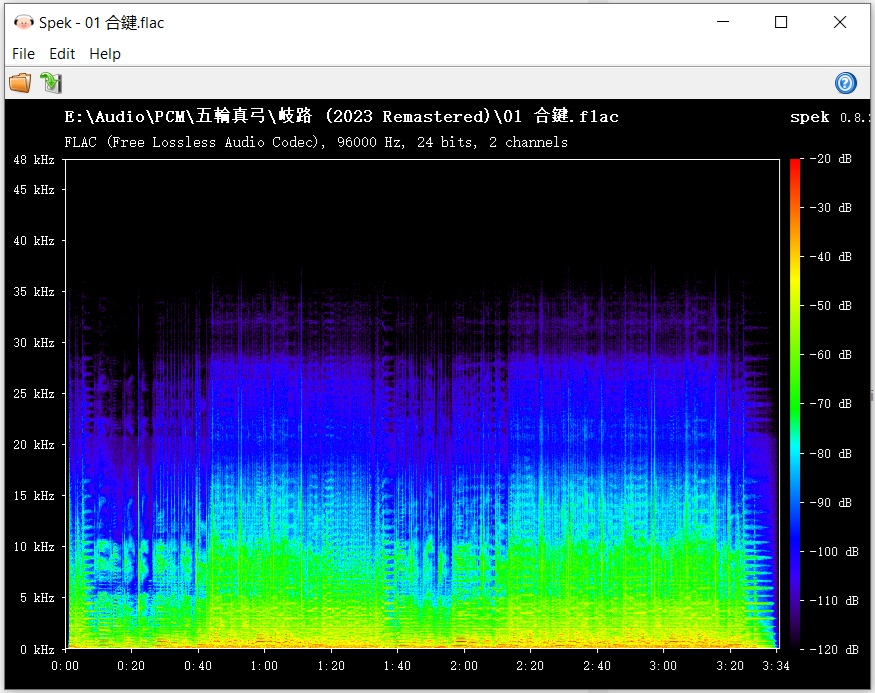875x693 pixels.
Task: Click the 3:00 time label
Action: pyautogui.click(x=663, y=666)
